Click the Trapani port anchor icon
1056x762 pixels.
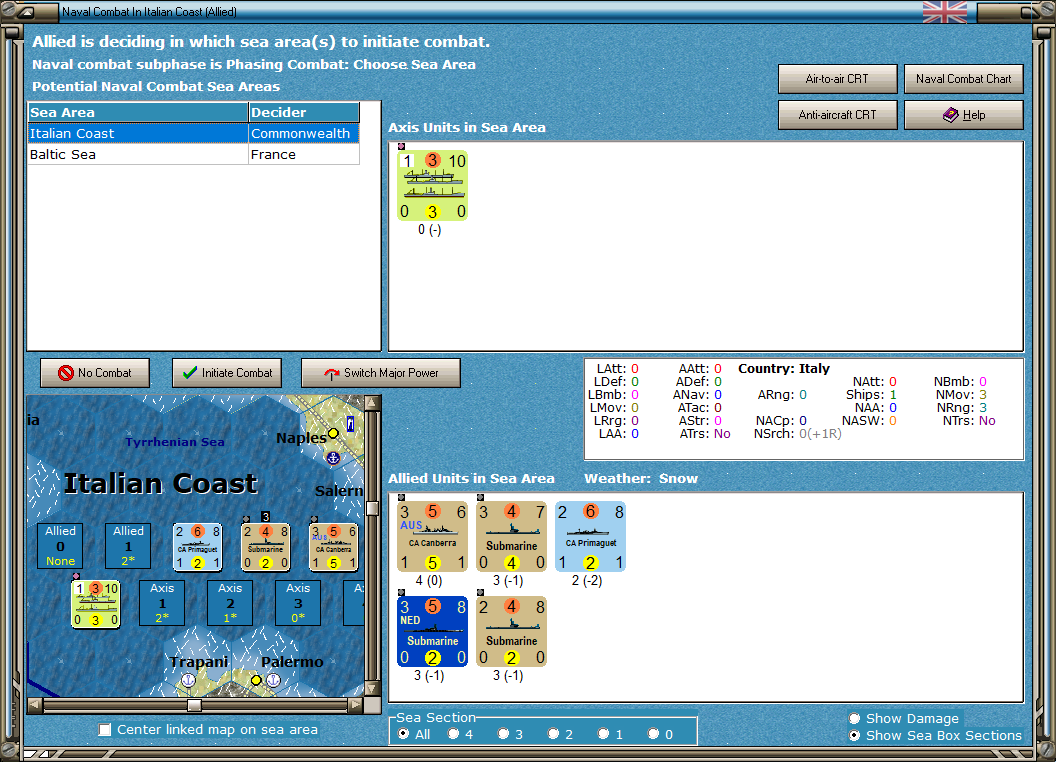click(189, 680)
